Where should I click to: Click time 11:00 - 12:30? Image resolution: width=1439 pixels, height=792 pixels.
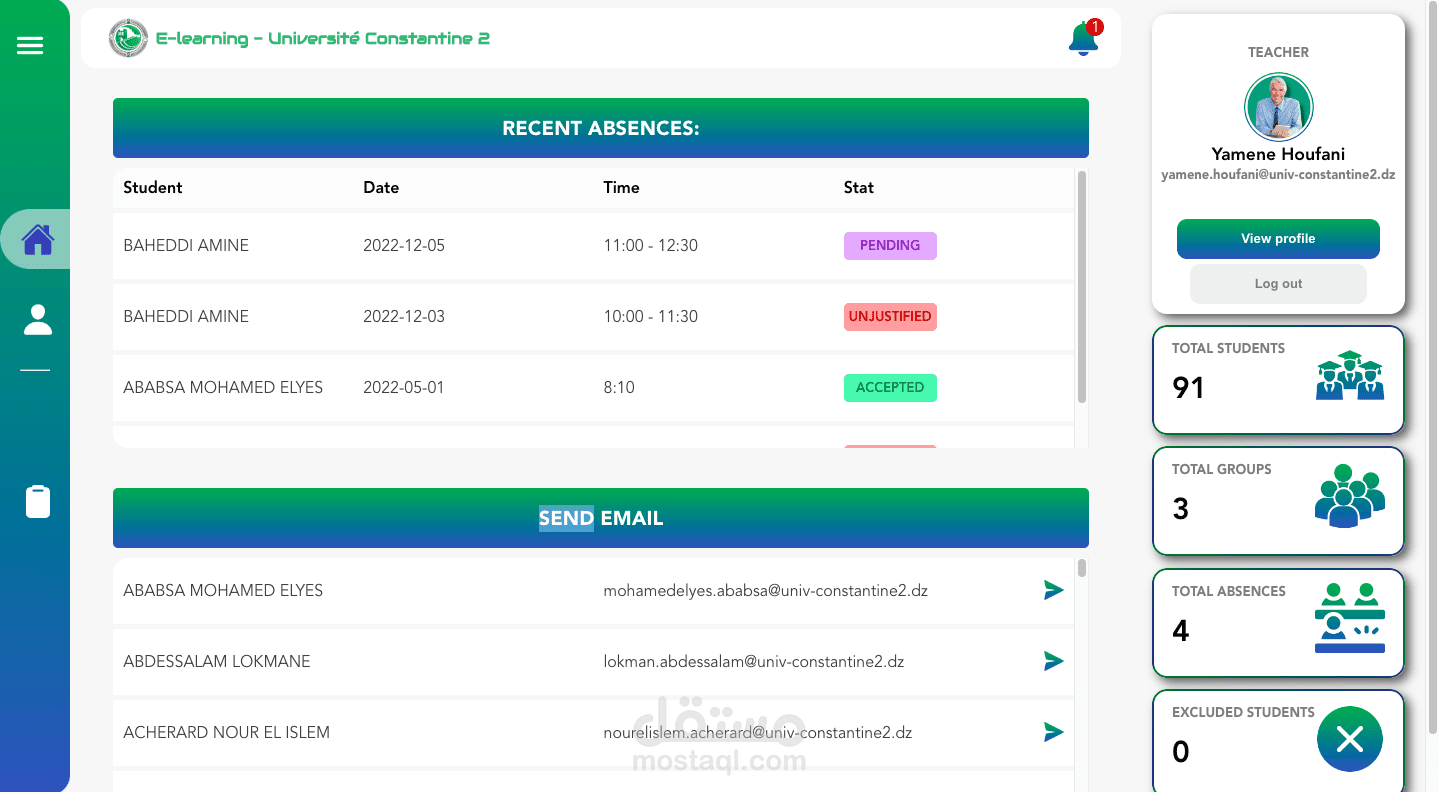pos(650,246)
